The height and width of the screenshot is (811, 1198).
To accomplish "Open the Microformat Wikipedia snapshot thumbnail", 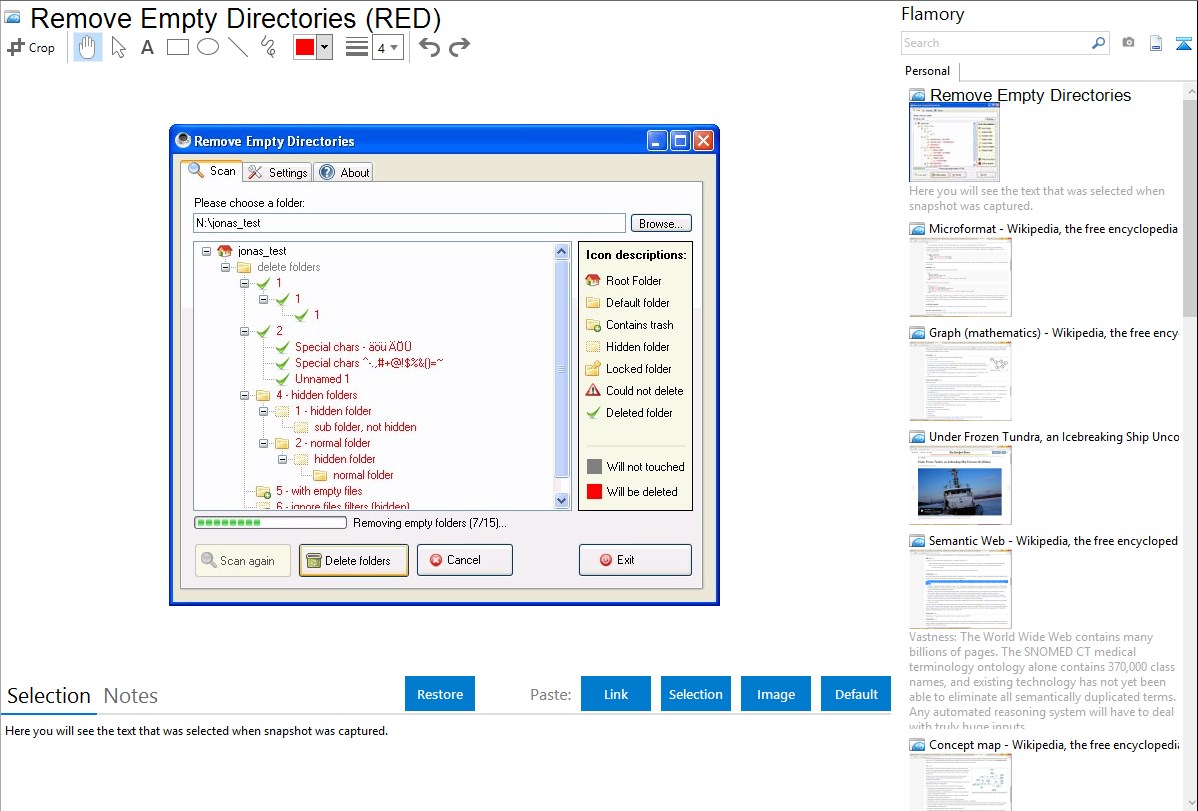I will [960, 277].
